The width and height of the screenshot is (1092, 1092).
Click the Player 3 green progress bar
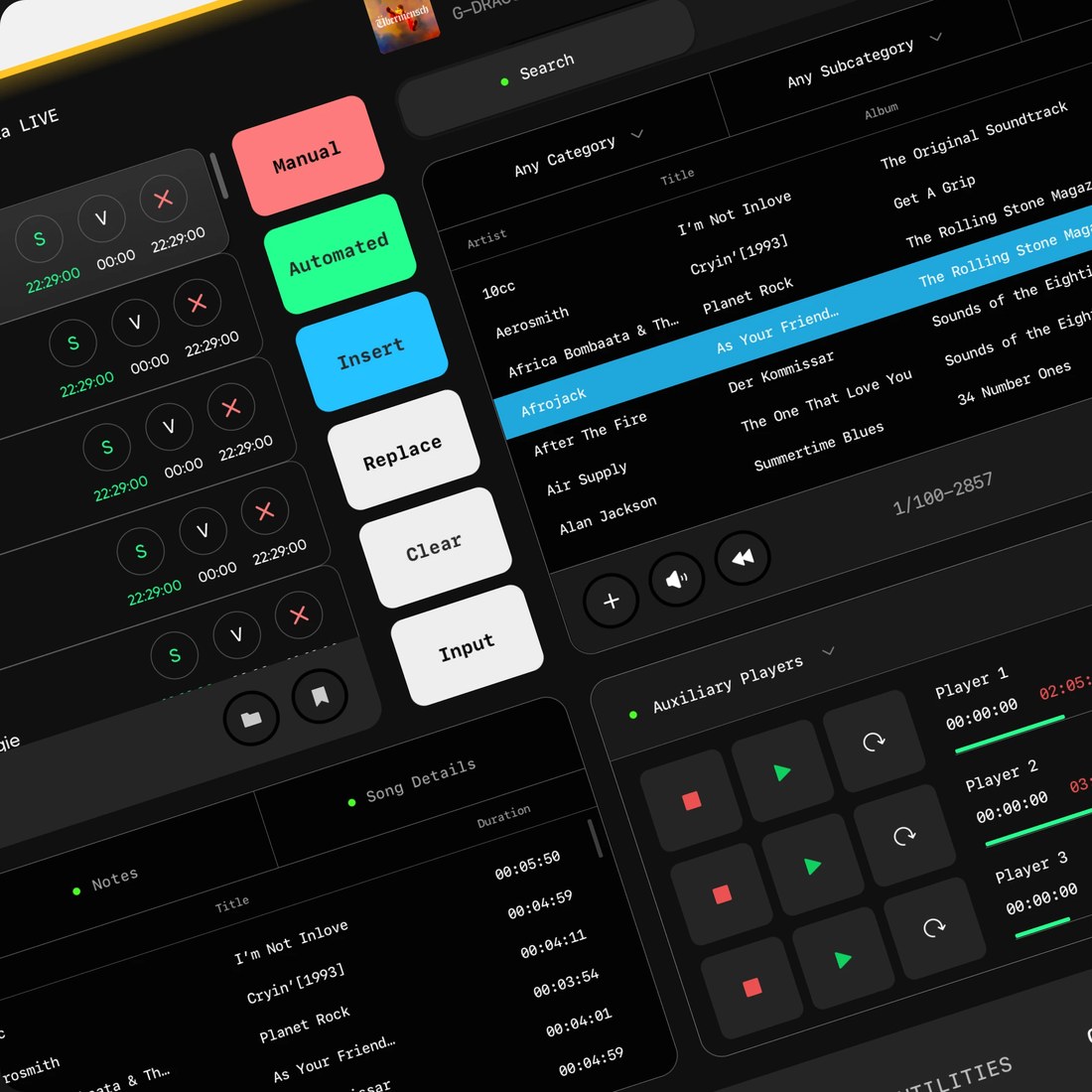pos(1042,928)
